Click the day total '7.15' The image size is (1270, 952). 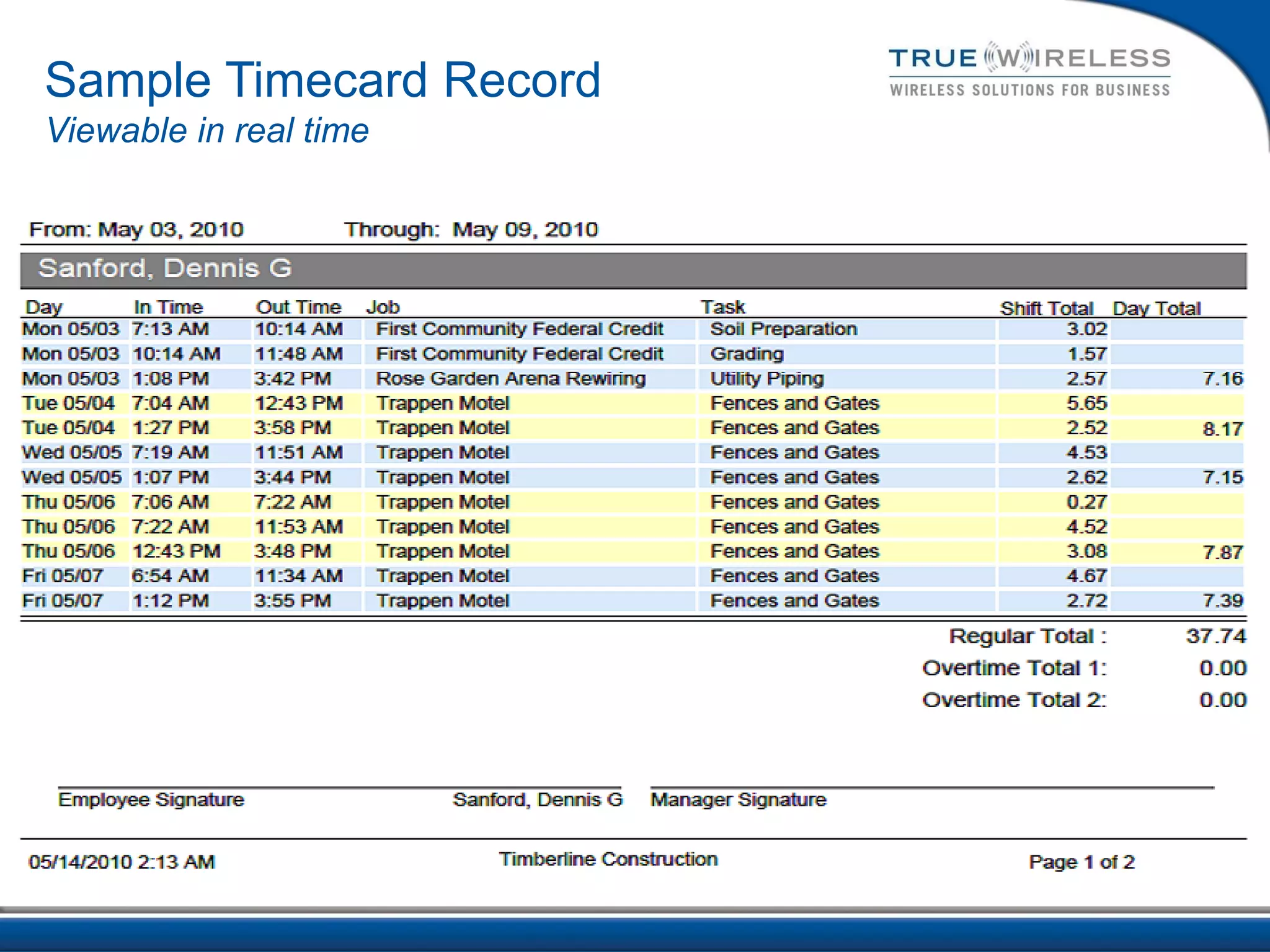pyautogui.click(x=1223, y=477)
